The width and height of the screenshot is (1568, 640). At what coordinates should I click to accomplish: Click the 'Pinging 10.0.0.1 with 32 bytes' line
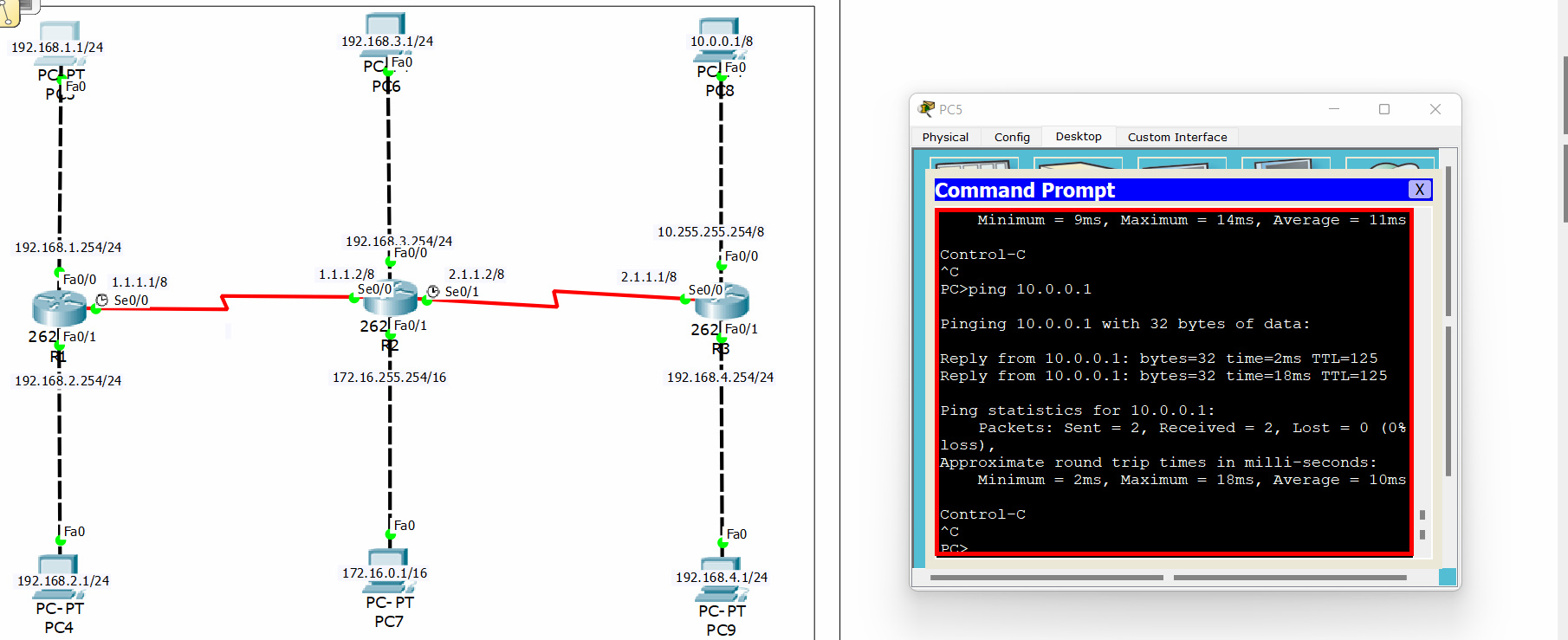point(1125,324)
